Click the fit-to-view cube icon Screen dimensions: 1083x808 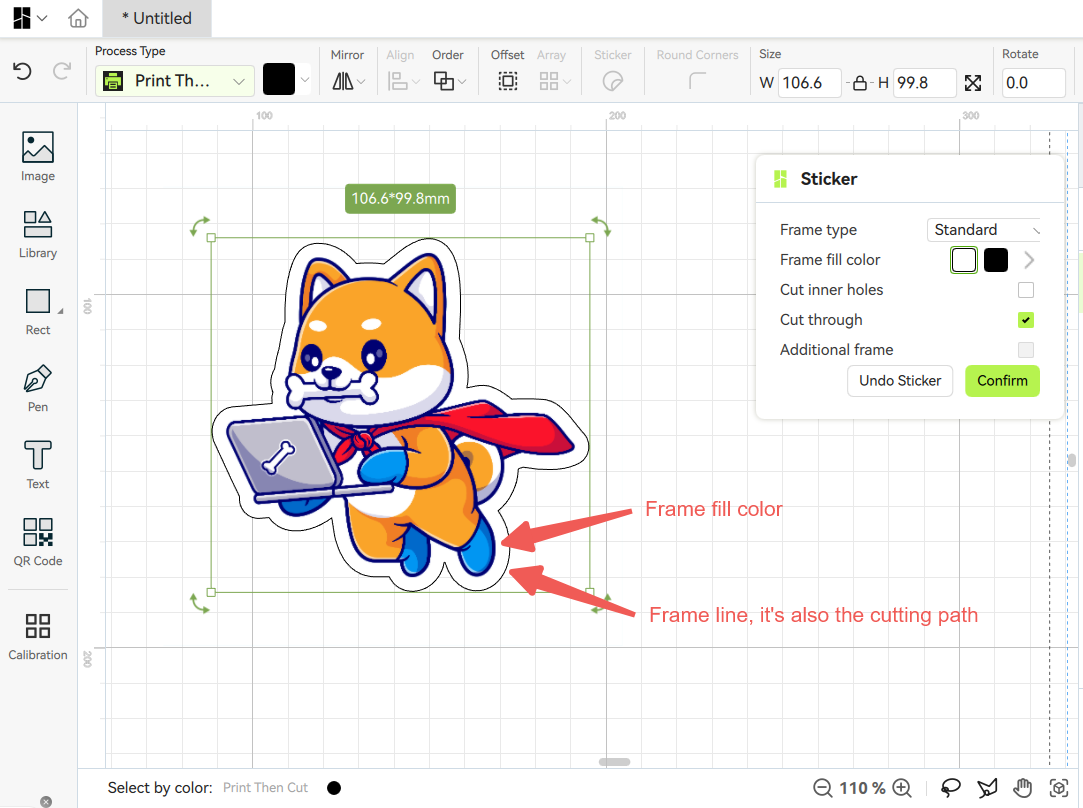click(x=1059, y=788)
